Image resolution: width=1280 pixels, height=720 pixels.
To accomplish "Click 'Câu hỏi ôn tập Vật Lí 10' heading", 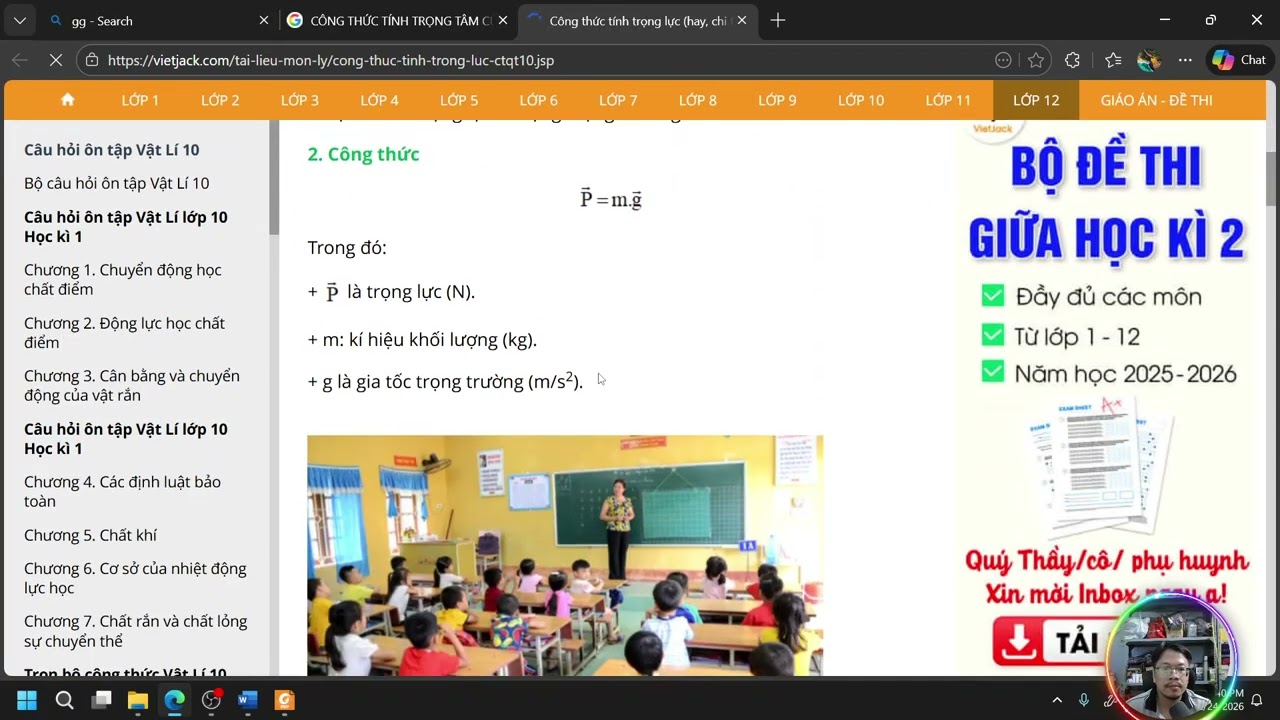I will click(x=112, y=150).
